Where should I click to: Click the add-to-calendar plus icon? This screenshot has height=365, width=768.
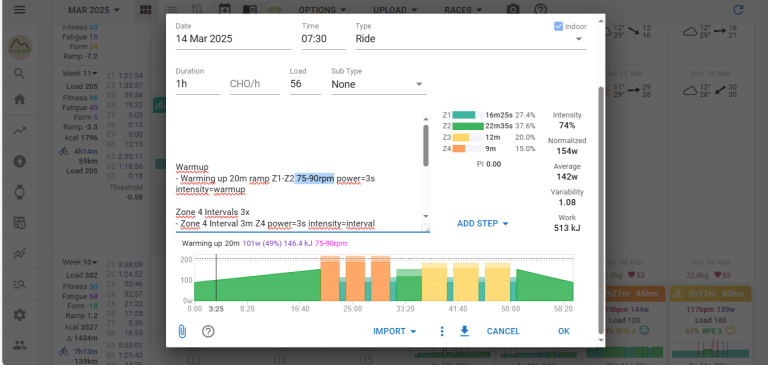point(224,10)
